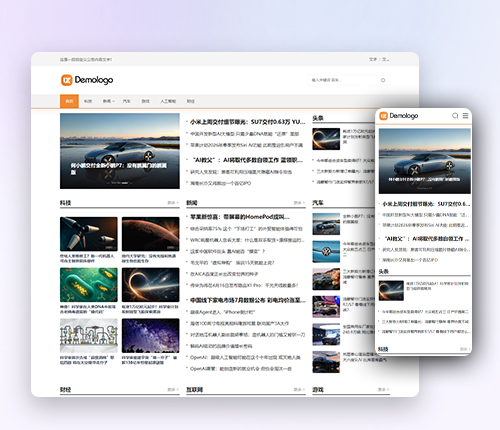Click the search magnifier icon in desktop header

coord(383,80)
